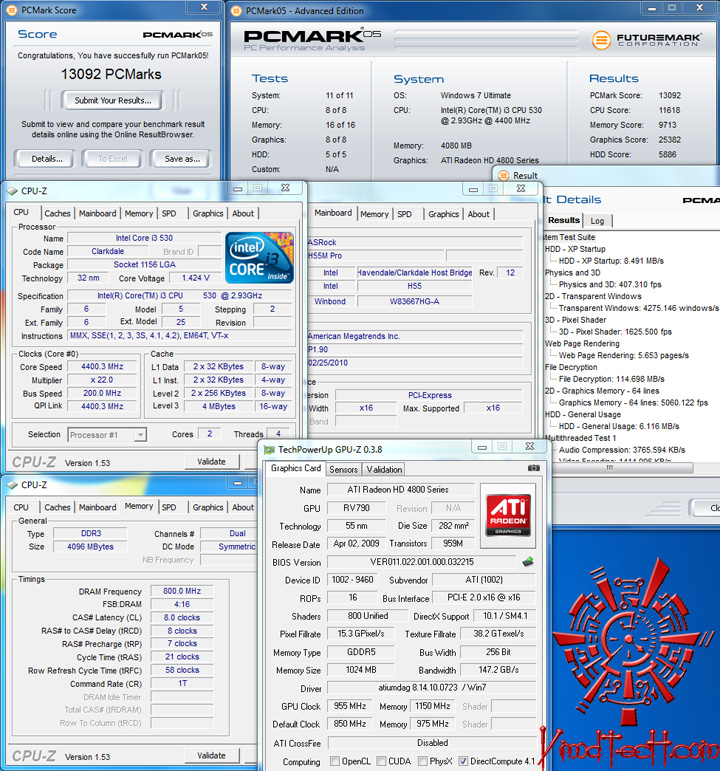Click the ATI CrossFire Disabled field
This screenshot has height=771, width=720.
click(432, 742)
